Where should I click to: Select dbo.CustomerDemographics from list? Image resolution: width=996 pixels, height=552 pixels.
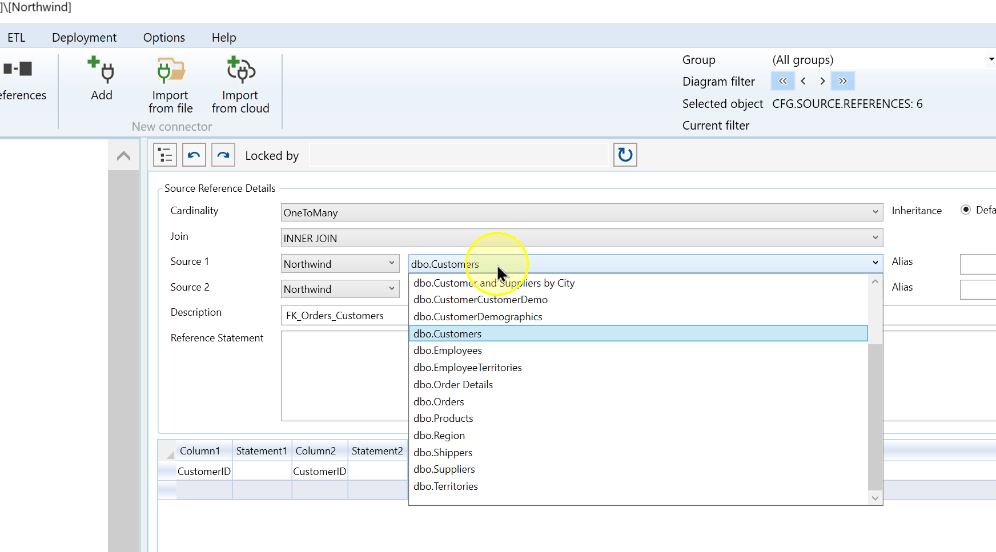click(x=638, y=316)
